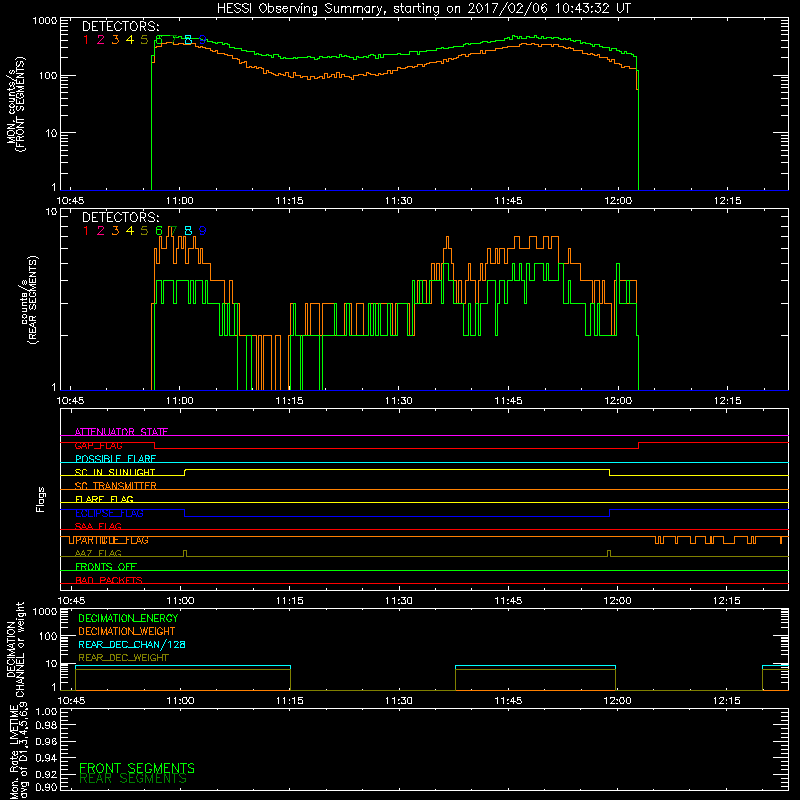
Task: Click the ECLIPSE_FLAG label
Action: (x=109, y=513)
